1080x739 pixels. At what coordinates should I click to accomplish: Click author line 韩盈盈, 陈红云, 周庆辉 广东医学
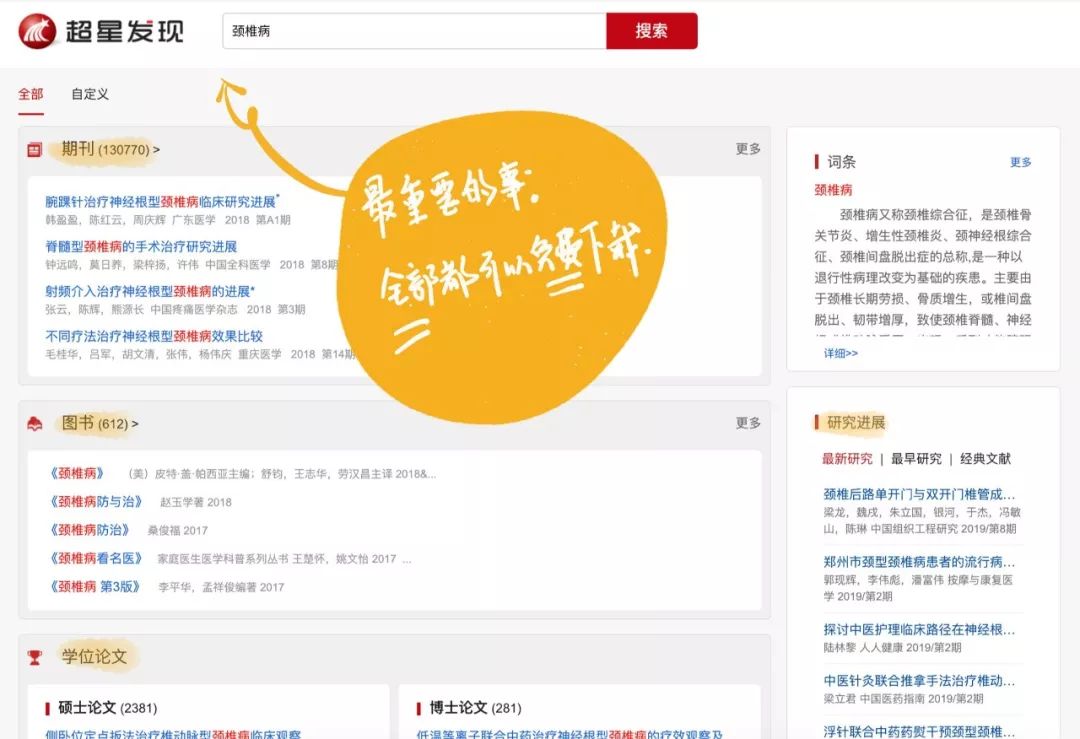[168, 220]
